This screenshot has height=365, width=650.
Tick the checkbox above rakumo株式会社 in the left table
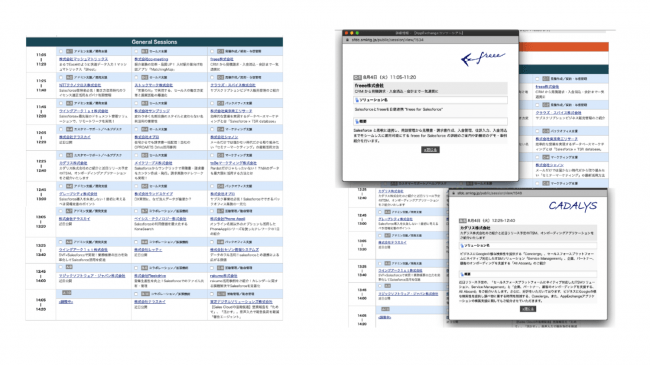coord(212,268)
